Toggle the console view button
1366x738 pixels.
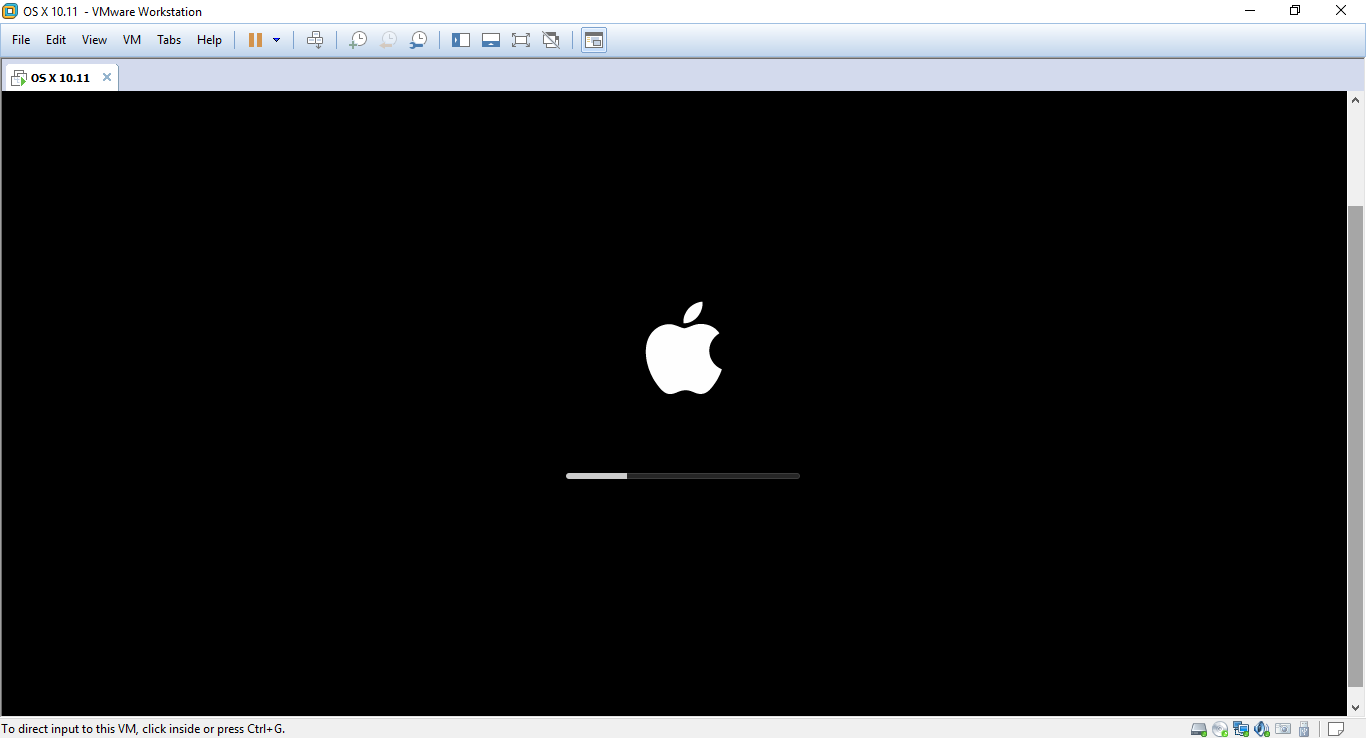(x=594, y=40)
